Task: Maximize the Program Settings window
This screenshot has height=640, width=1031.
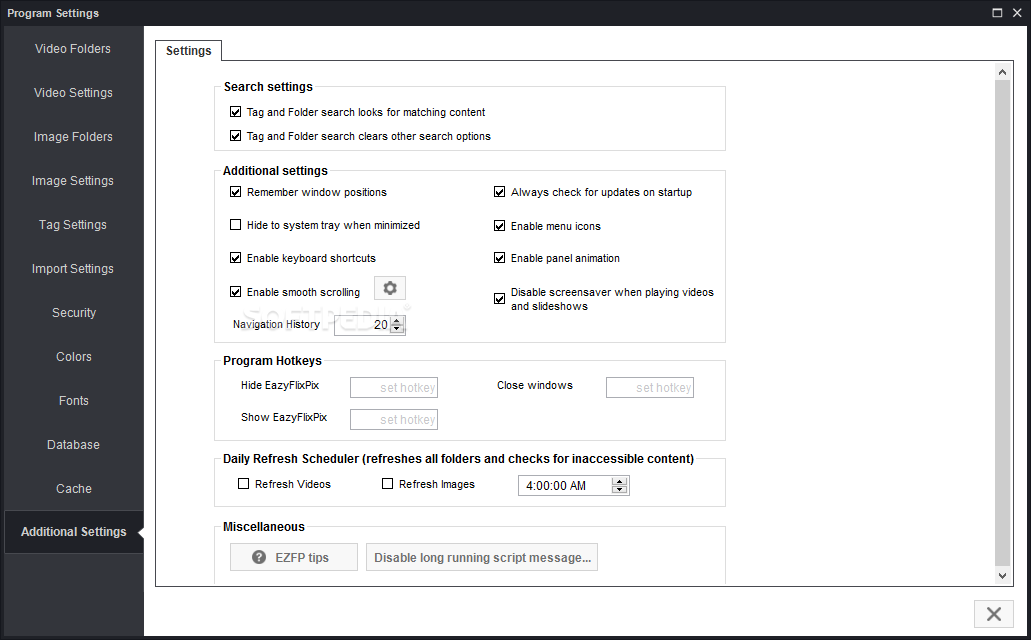Action: (x=997, y=12)
